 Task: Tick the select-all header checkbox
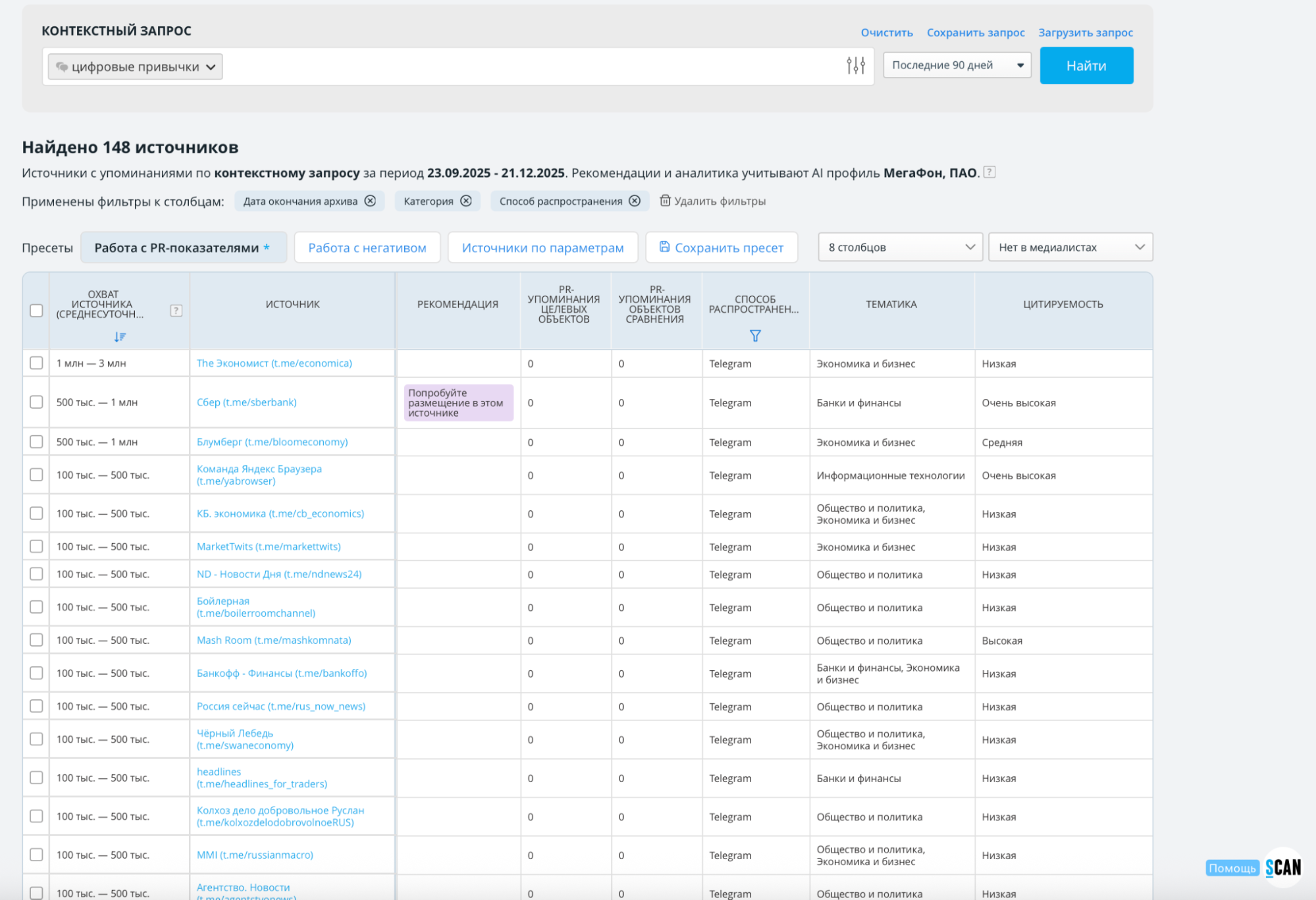37,310
